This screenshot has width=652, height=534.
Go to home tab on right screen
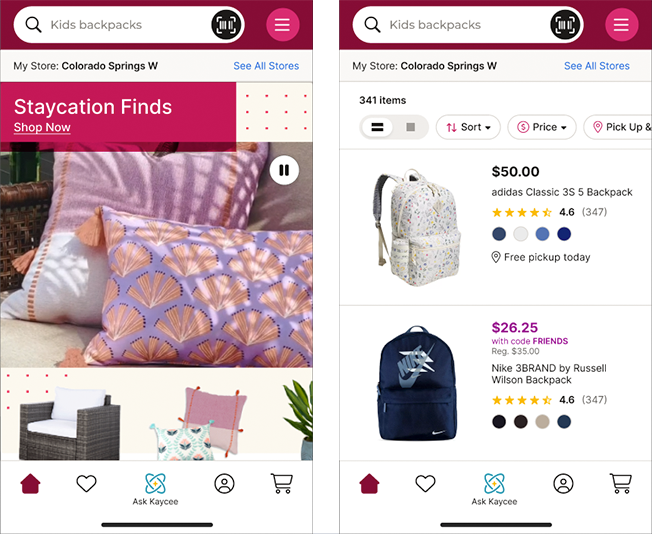(x=369, y=483)
